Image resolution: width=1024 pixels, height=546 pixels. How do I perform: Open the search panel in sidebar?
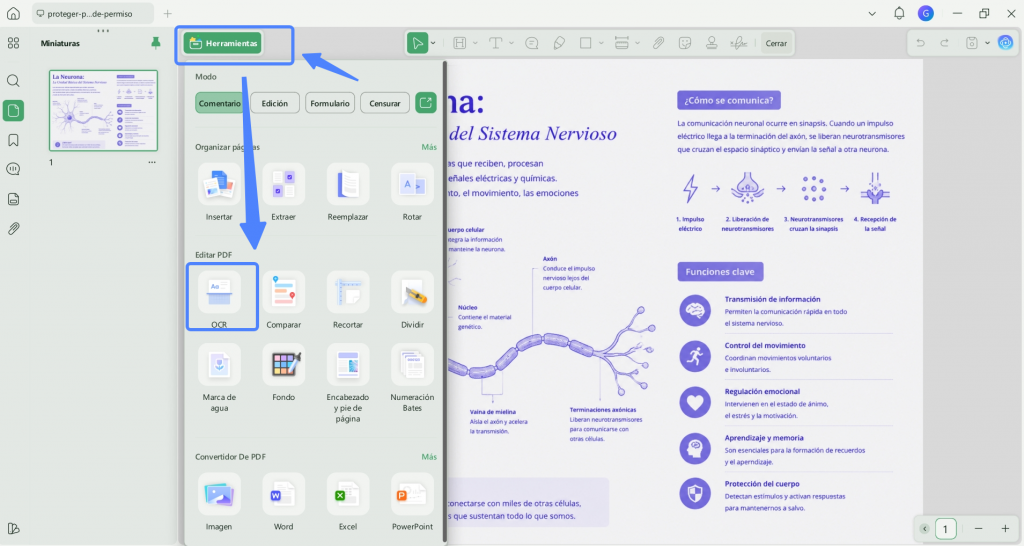coord(13,81)
